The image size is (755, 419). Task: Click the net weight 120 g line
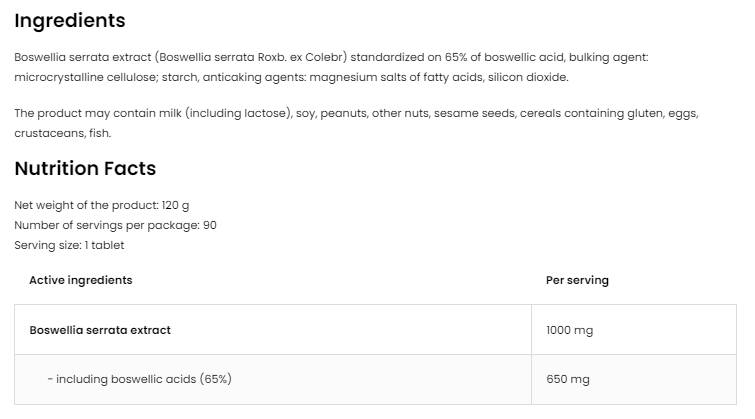point(101,205)
